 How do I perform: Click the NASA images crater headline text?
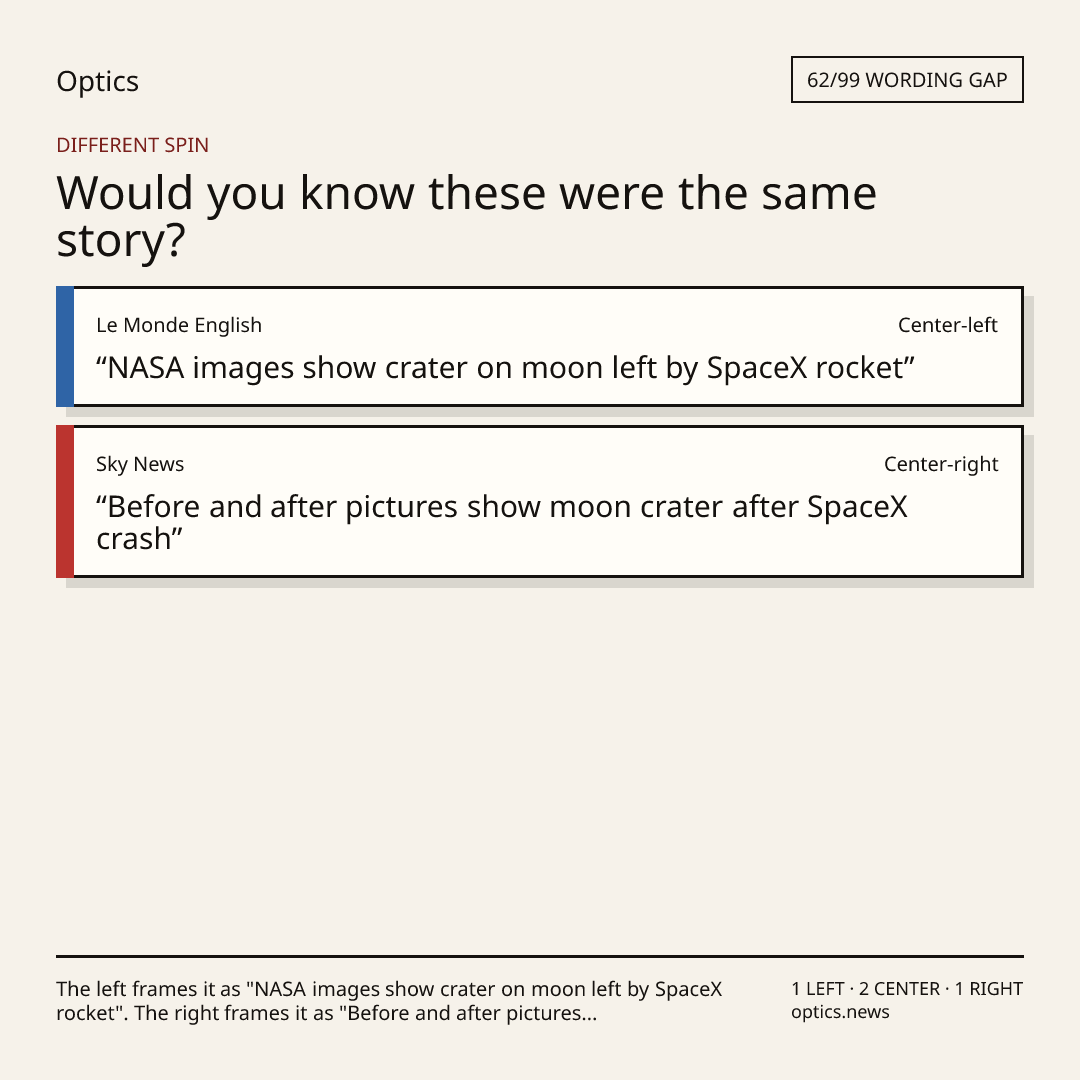tap(506, 368)
